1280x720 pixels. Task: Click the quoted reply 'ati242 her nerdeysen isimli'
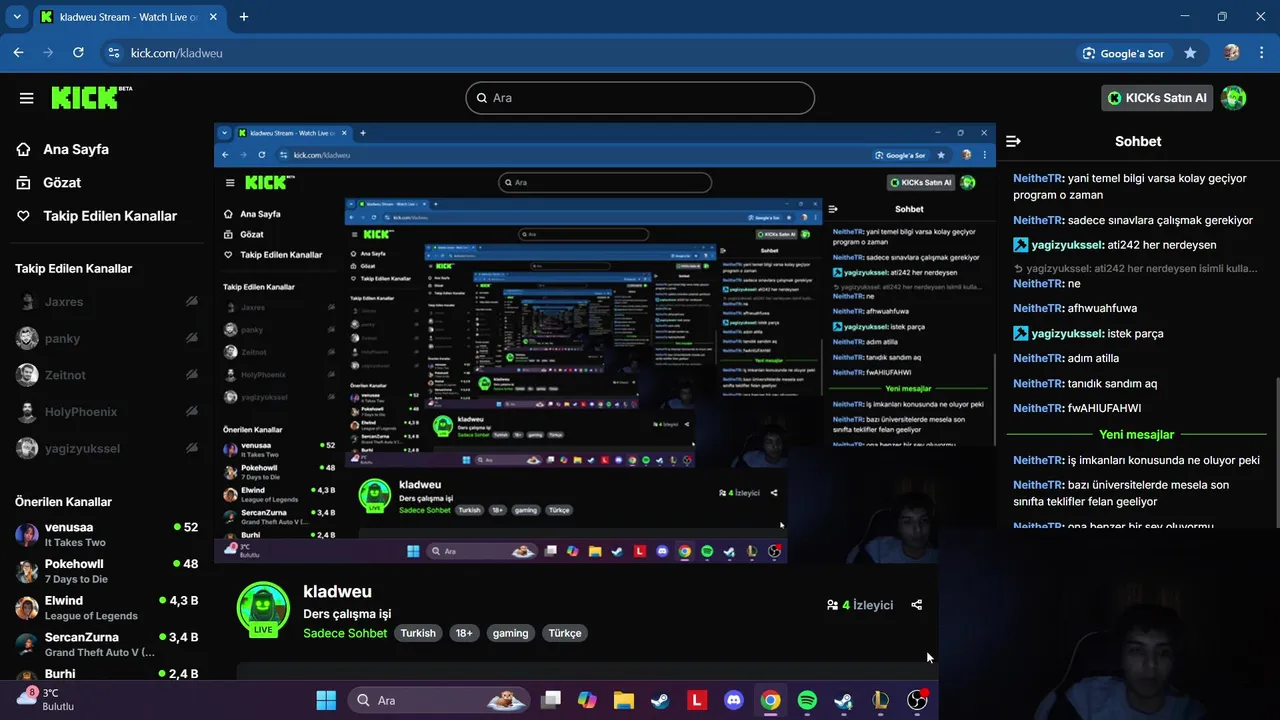[x=1135, y=268]
